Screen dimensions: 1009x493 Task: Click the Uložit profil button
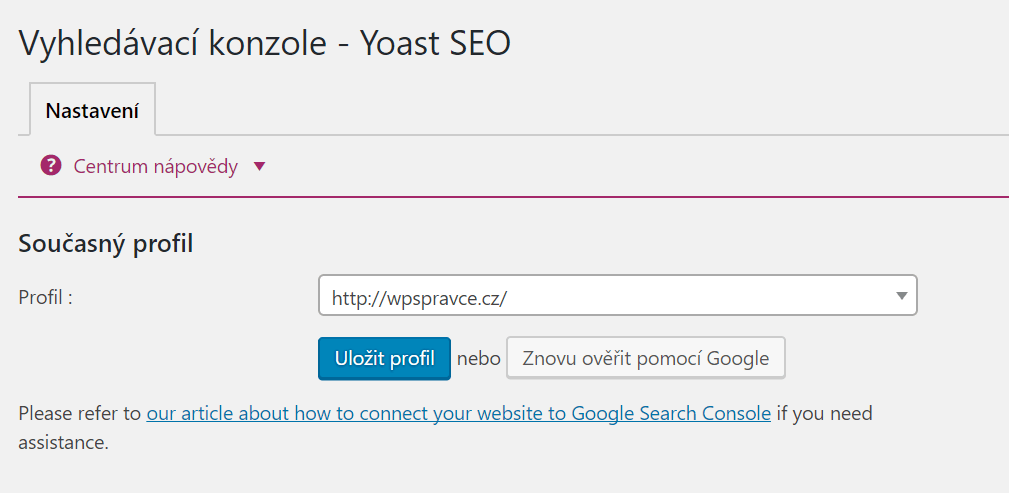384,358
